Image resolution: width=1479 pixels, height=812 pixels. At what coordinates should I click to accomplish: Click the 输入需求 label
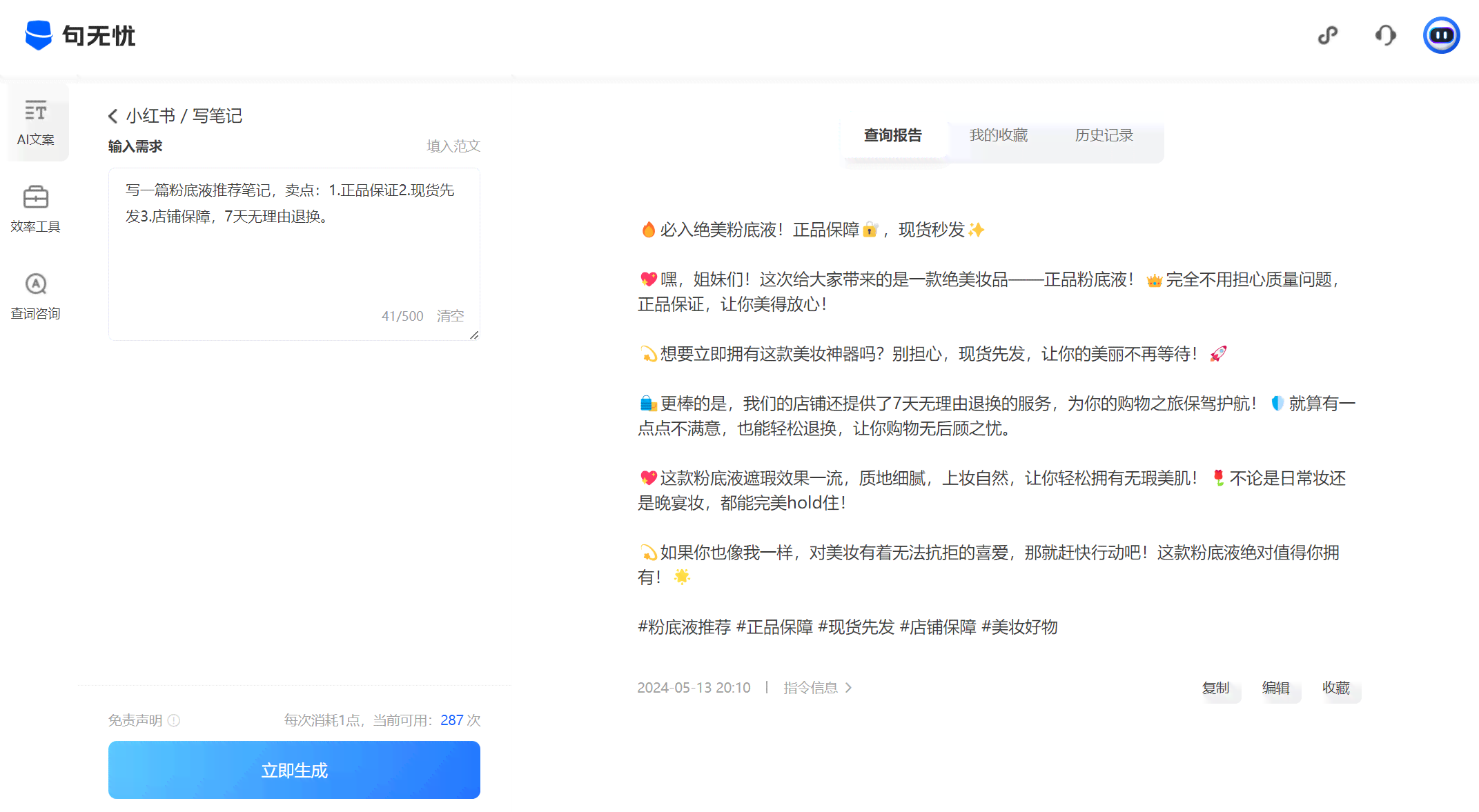tap(135, 146)
